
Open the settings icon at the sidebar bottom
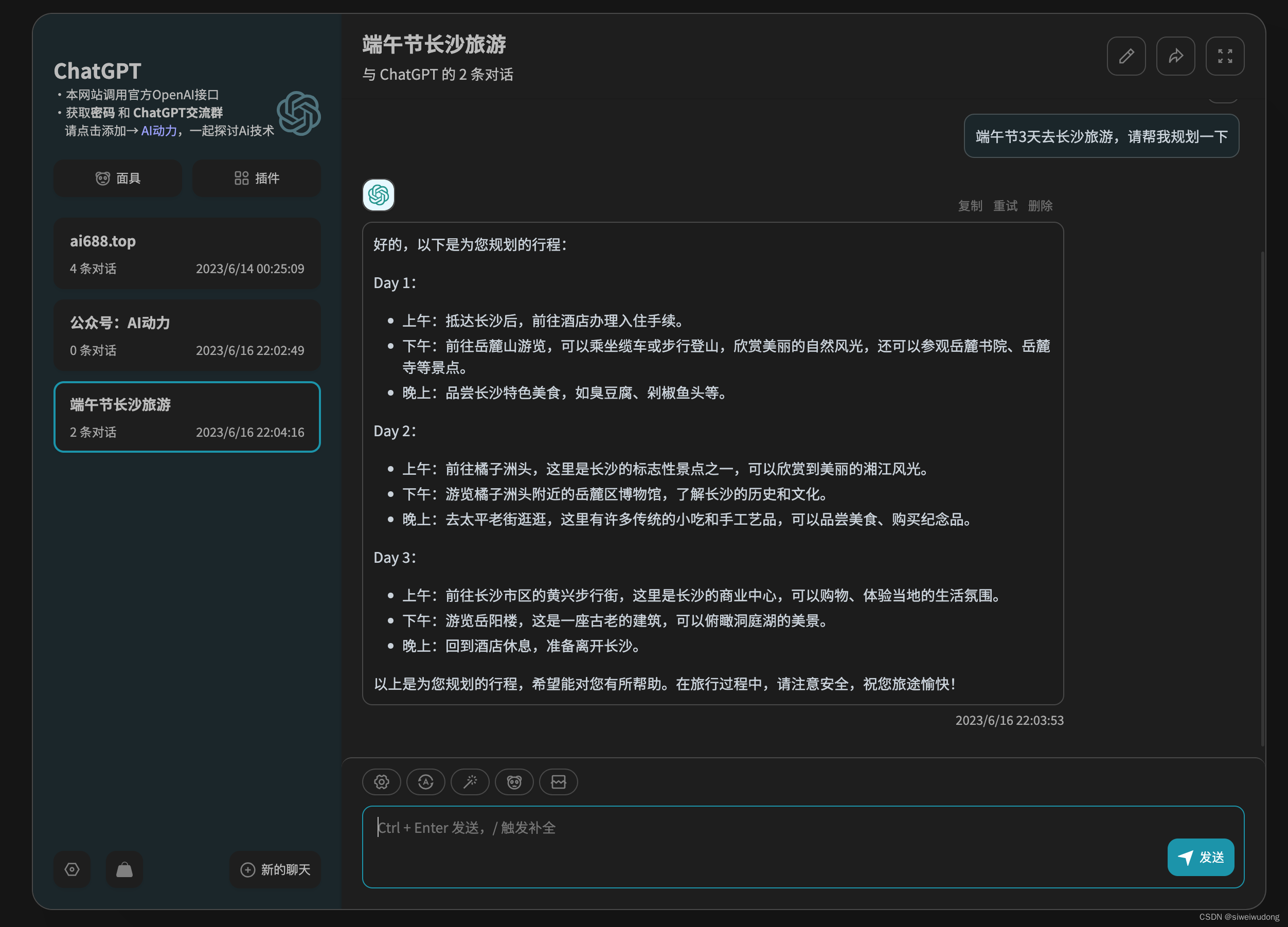pyautogui.click(x=72, y=869)
